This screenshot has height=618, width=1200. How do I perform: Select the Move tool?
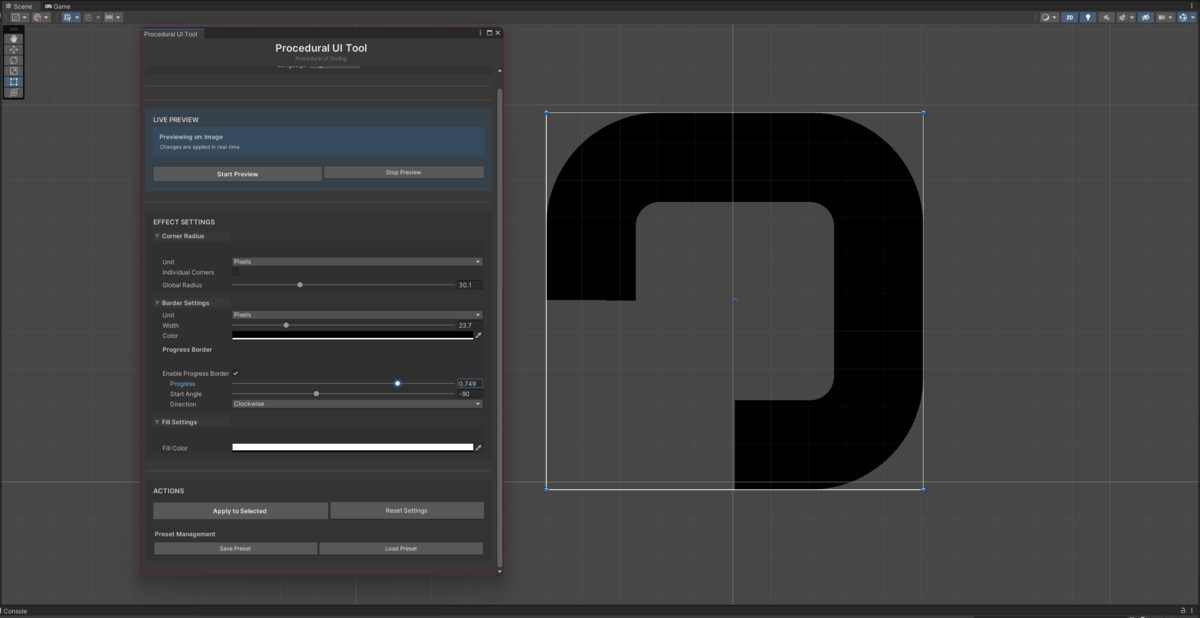(x=13, y=50)
